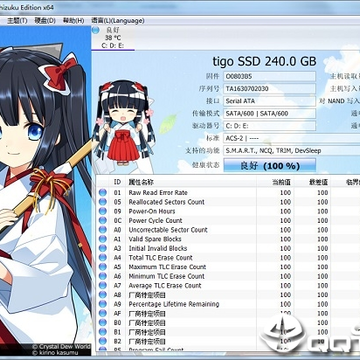Click the standard field showing ACS-2 | ----
360x360 pixels.
[292, 138]
